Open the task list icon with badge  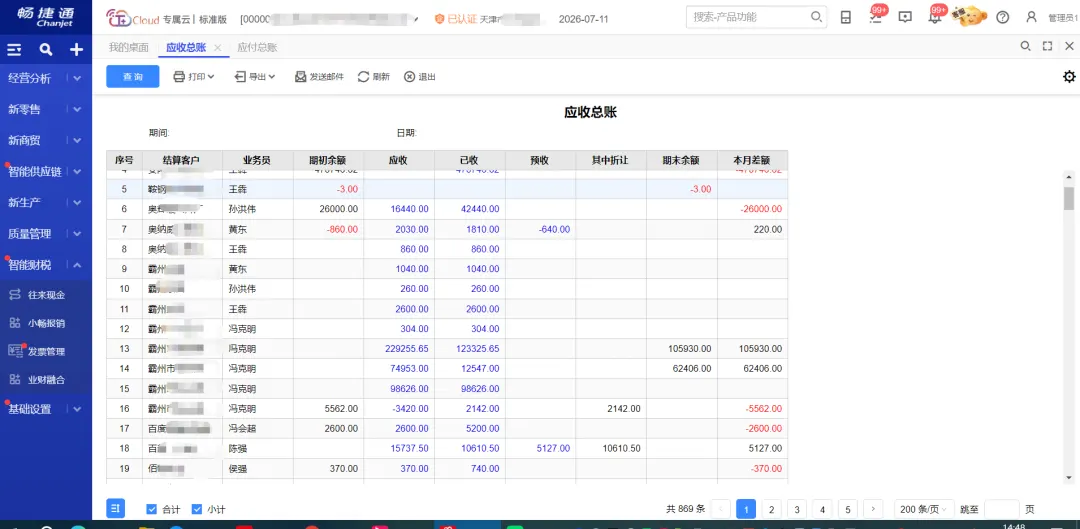pos(875,17)
